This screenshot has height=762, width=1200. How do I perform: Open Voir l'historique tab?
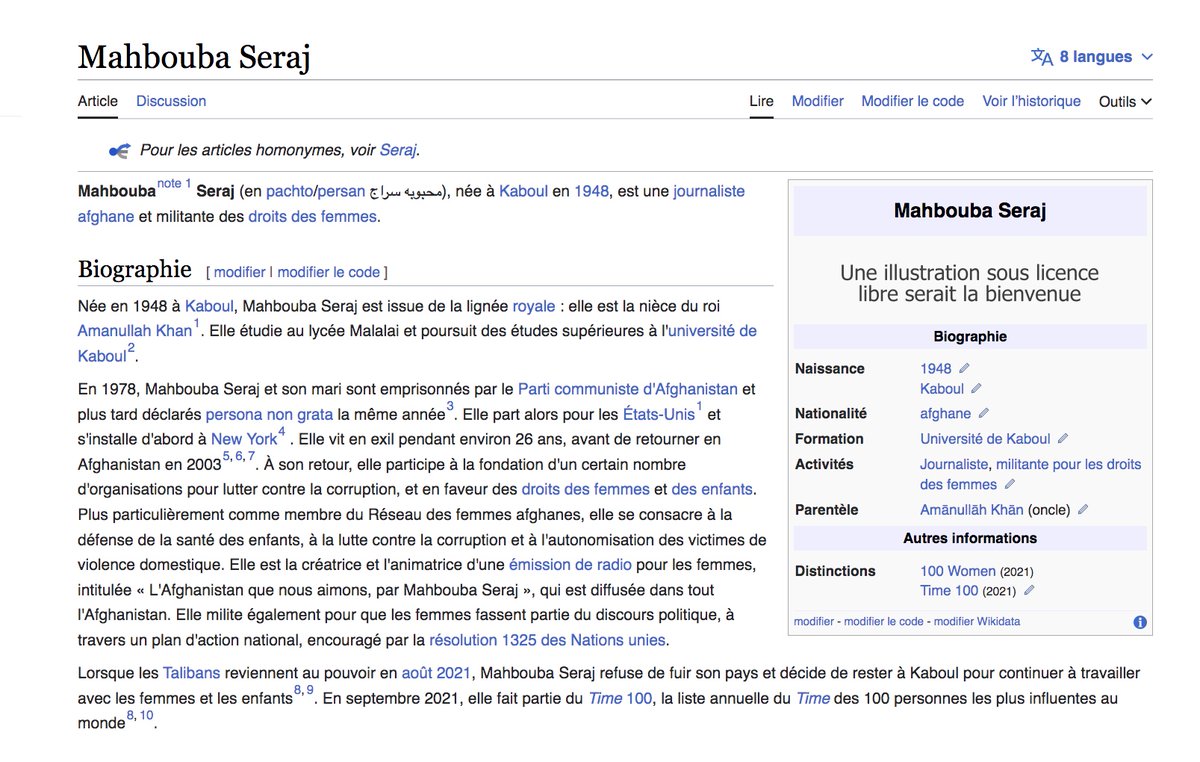1031,101
